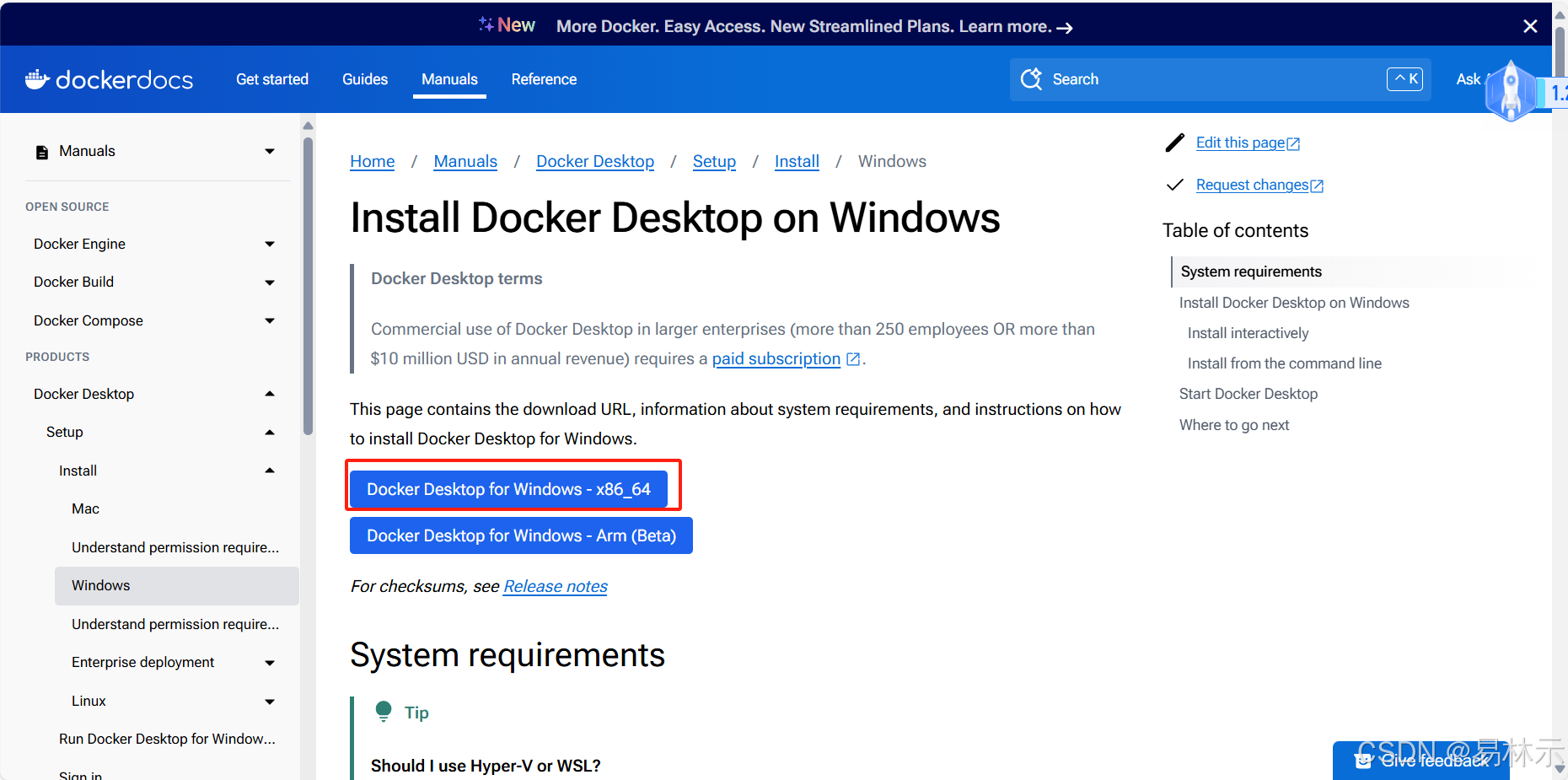The width and height of the screenshot is (1568, 780).
Task: Click the page scrollbar down arrow
Action: tap(1560, 768)
